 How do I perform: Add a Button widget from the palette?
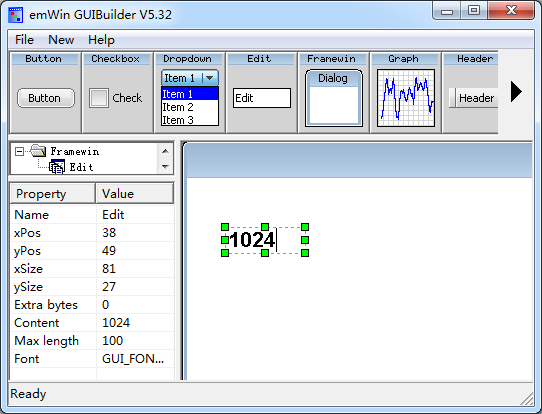[46, 93]
